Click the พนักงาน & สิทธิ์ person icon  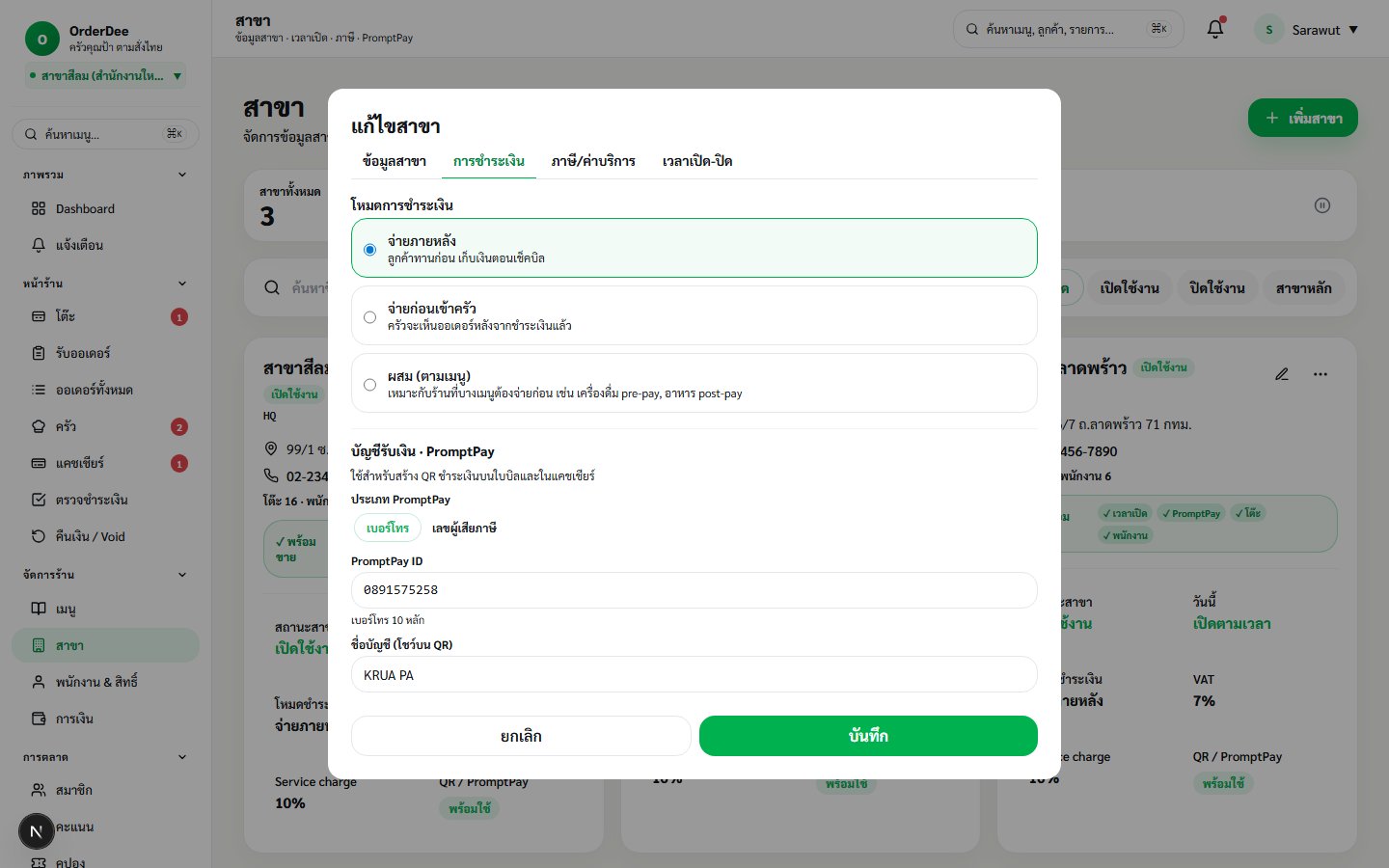coord(39,682)
